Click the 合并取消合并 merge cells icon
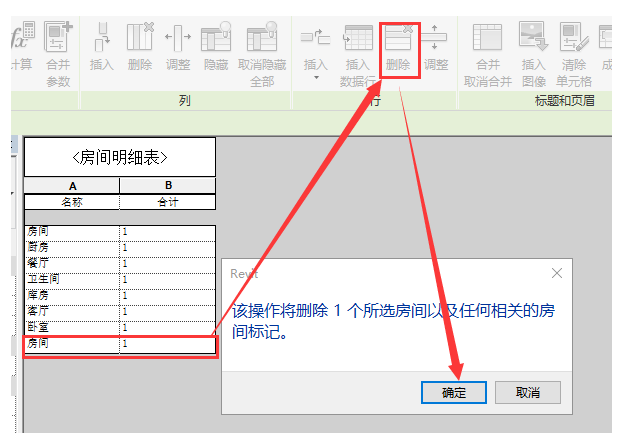This screenshot has height=438, width=619. (488, 37)
